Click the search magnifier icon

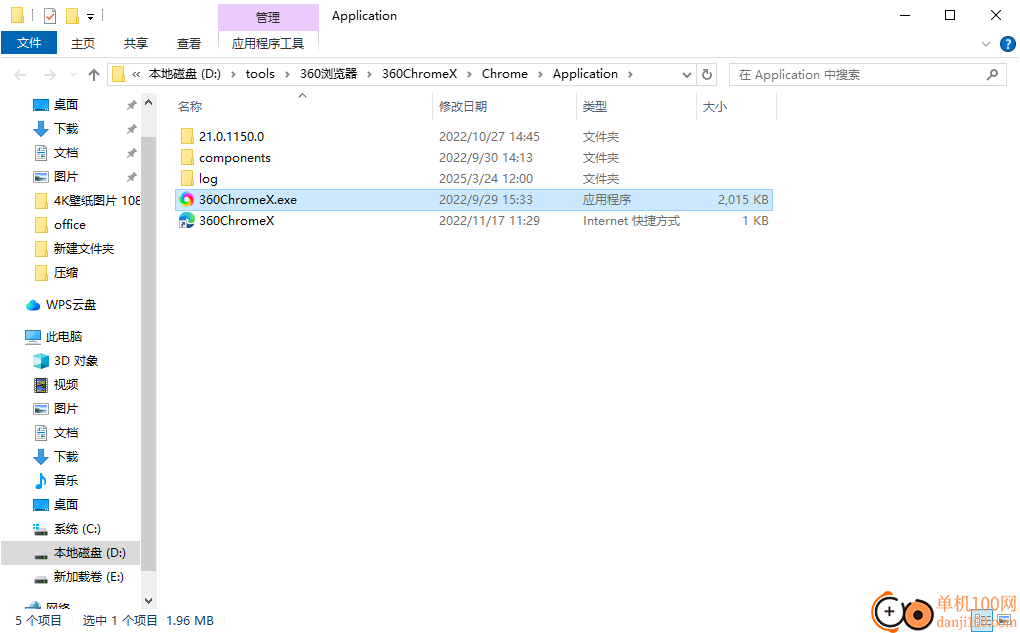(992, 75)
